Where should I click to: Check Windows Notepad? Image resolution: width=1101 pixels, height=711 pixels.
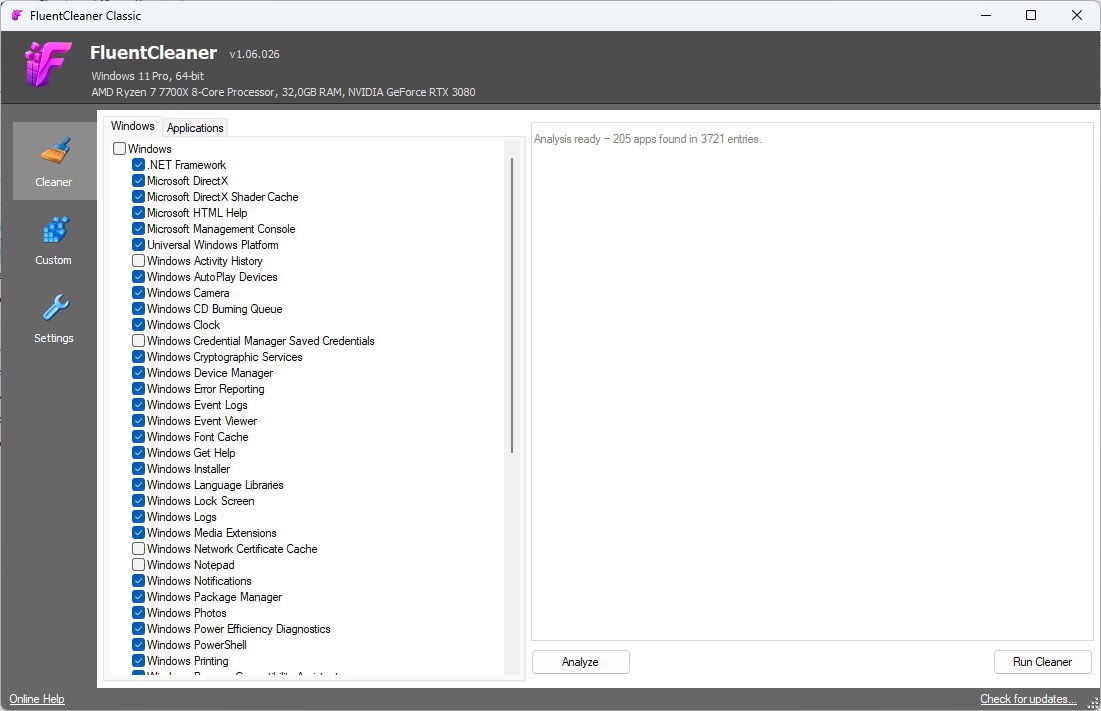pos(138,565)
